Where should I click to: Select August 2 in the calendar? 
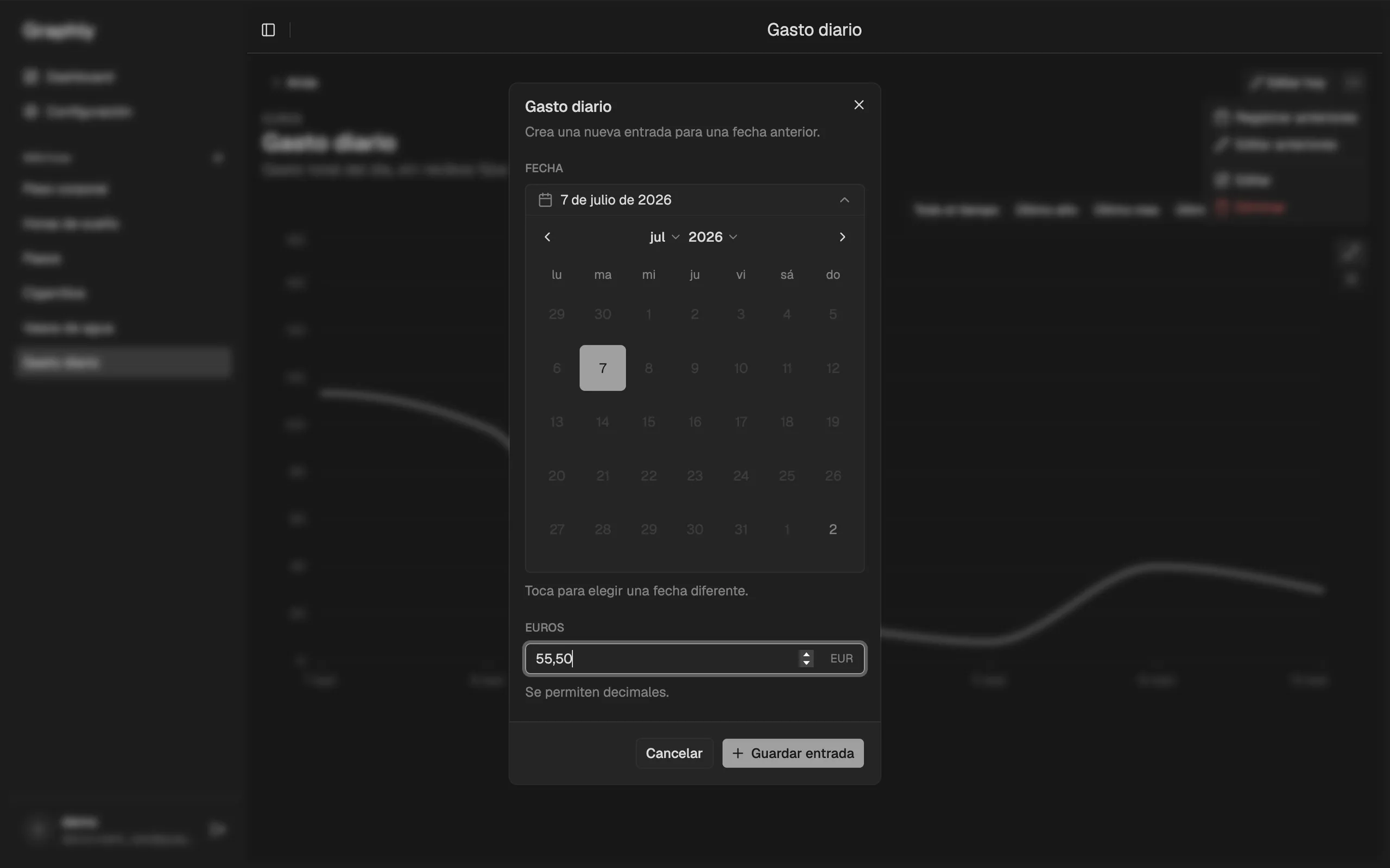point(832,529)
